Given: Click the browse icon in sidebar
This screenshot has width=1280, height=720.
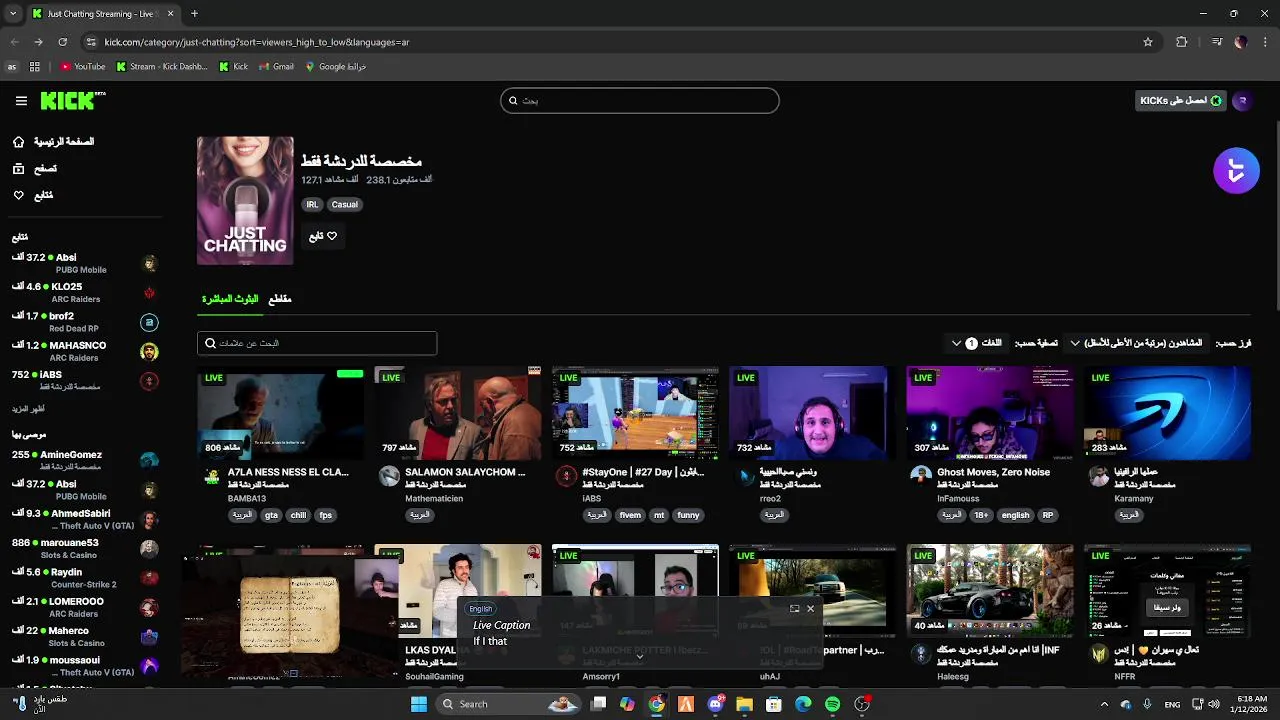Looking at the screenshot, I should coord(18,169).
